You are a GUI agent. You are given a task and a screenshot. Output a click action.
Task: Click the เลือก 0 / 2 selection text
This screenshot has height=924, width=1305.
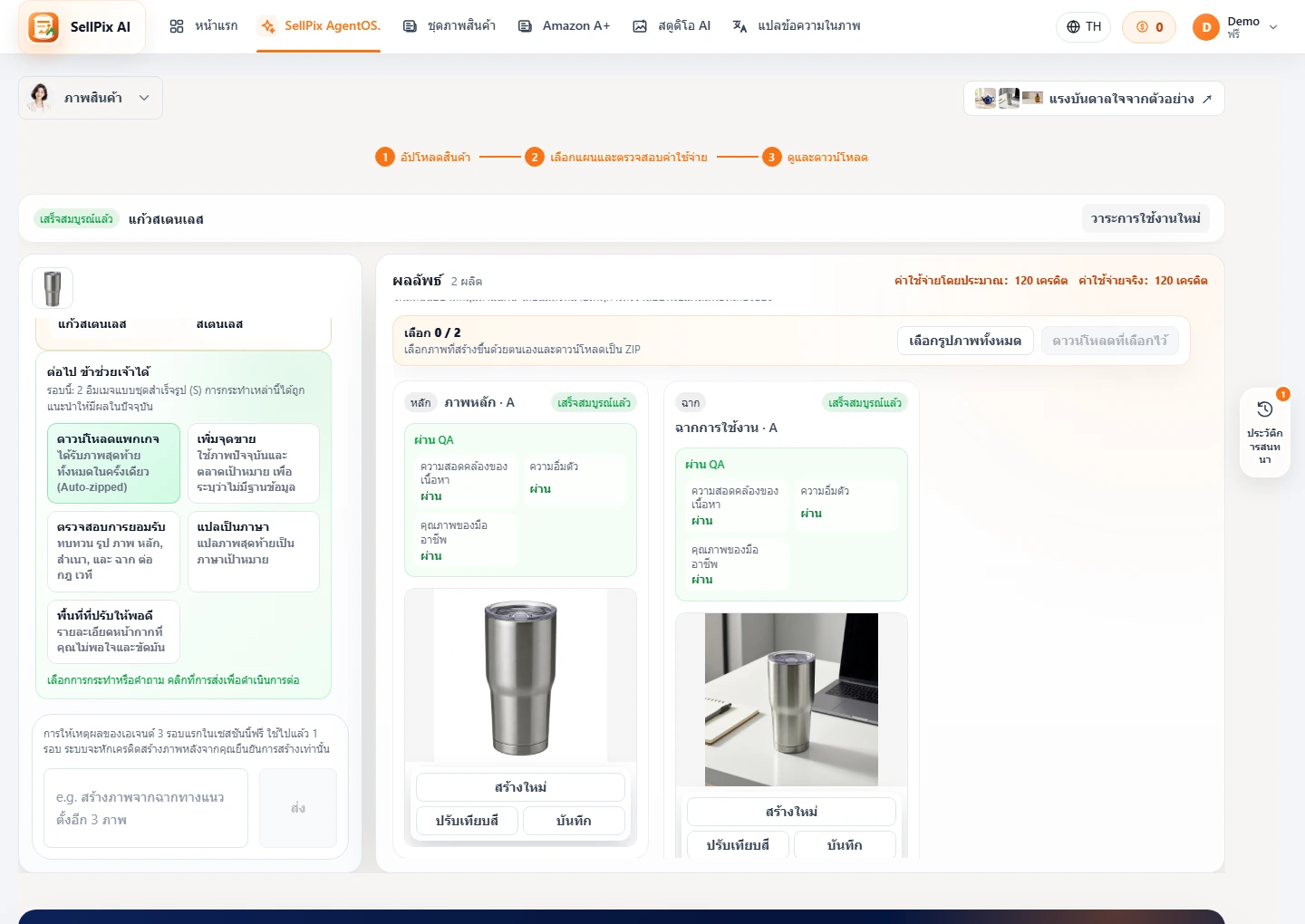point(432,332)
